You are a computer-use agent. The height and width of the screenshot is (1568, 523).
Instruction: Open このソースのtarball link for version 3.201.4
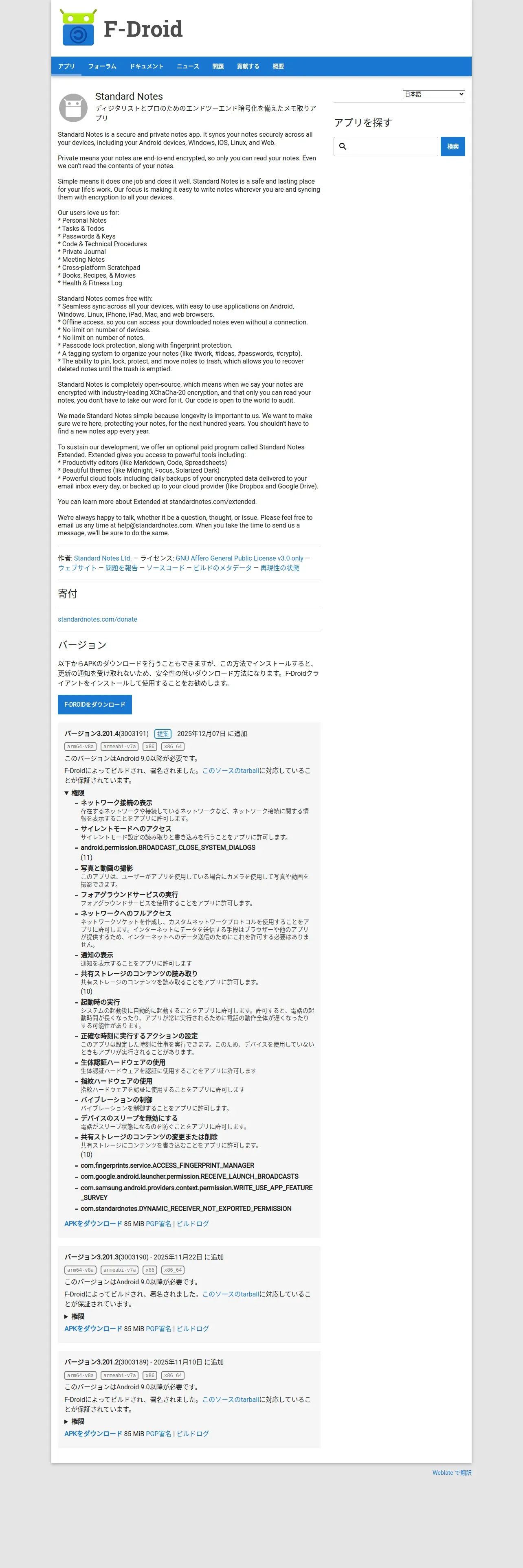coord(231,771)
